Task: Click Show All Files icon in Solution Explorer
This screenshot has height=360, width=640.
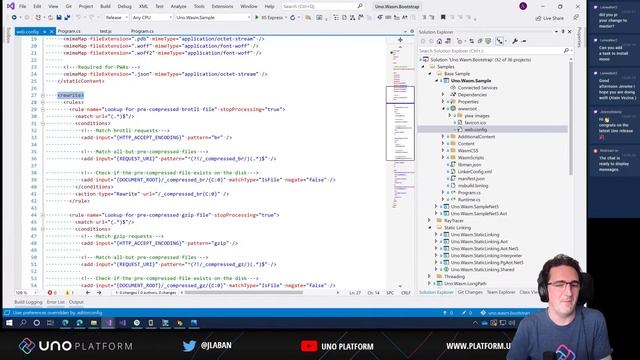Action: [x=488, y=41]
